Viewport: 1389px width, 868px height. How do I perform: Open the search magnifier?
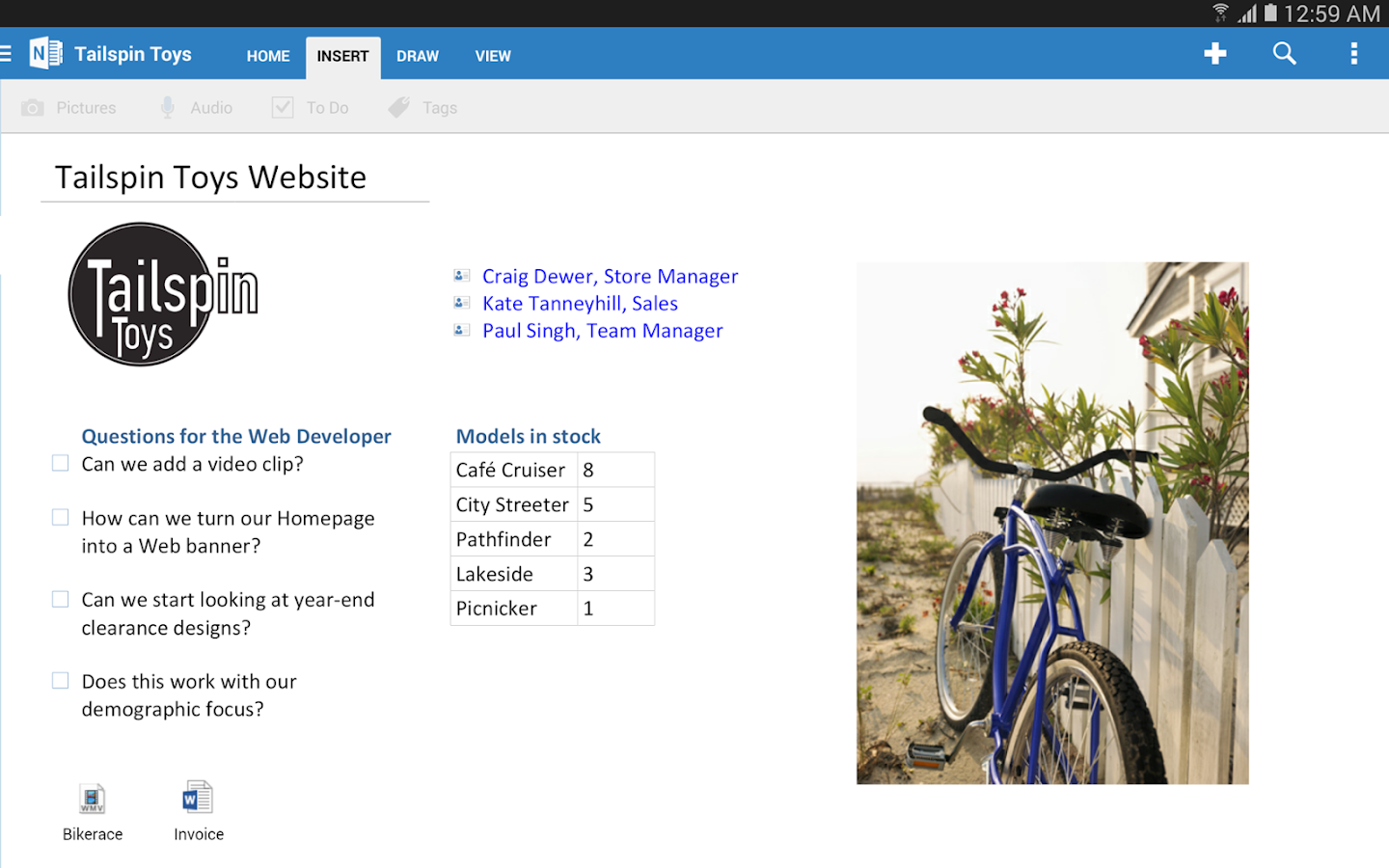(1284, 53)
